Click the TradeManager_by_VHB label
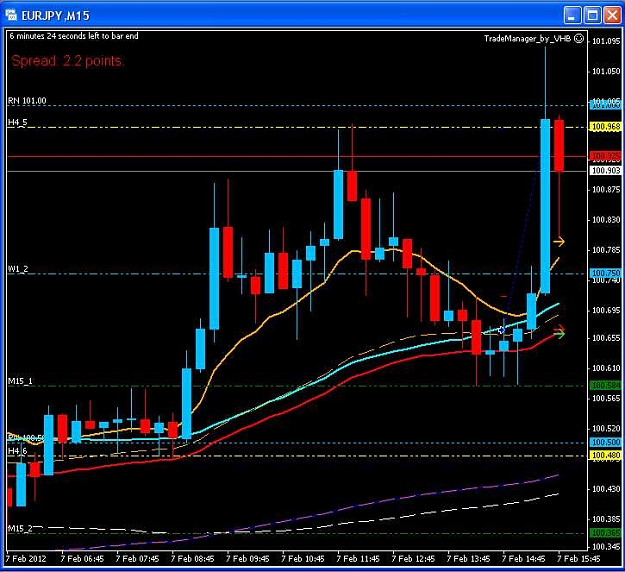The width and height of the screenshot is (625, 572). pyautogui.click(x=527, y=39)
